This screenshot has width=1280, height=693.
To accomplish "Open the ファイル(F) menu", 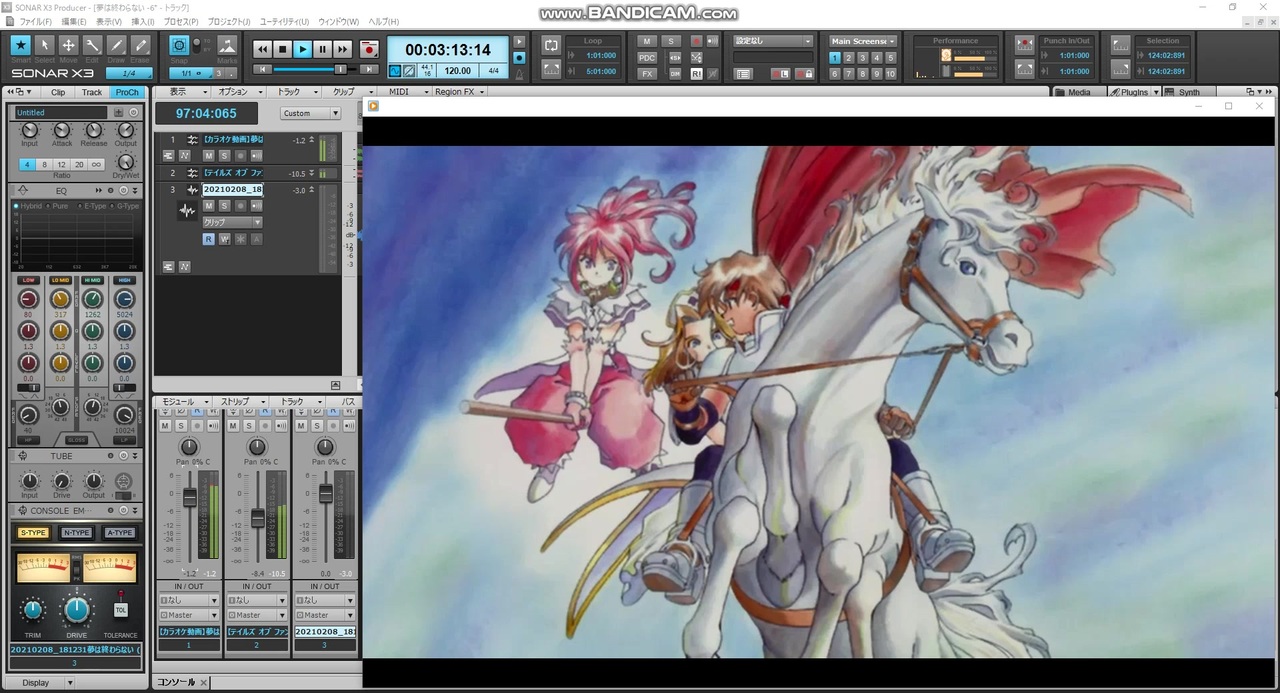I will (x=36, y=21).
